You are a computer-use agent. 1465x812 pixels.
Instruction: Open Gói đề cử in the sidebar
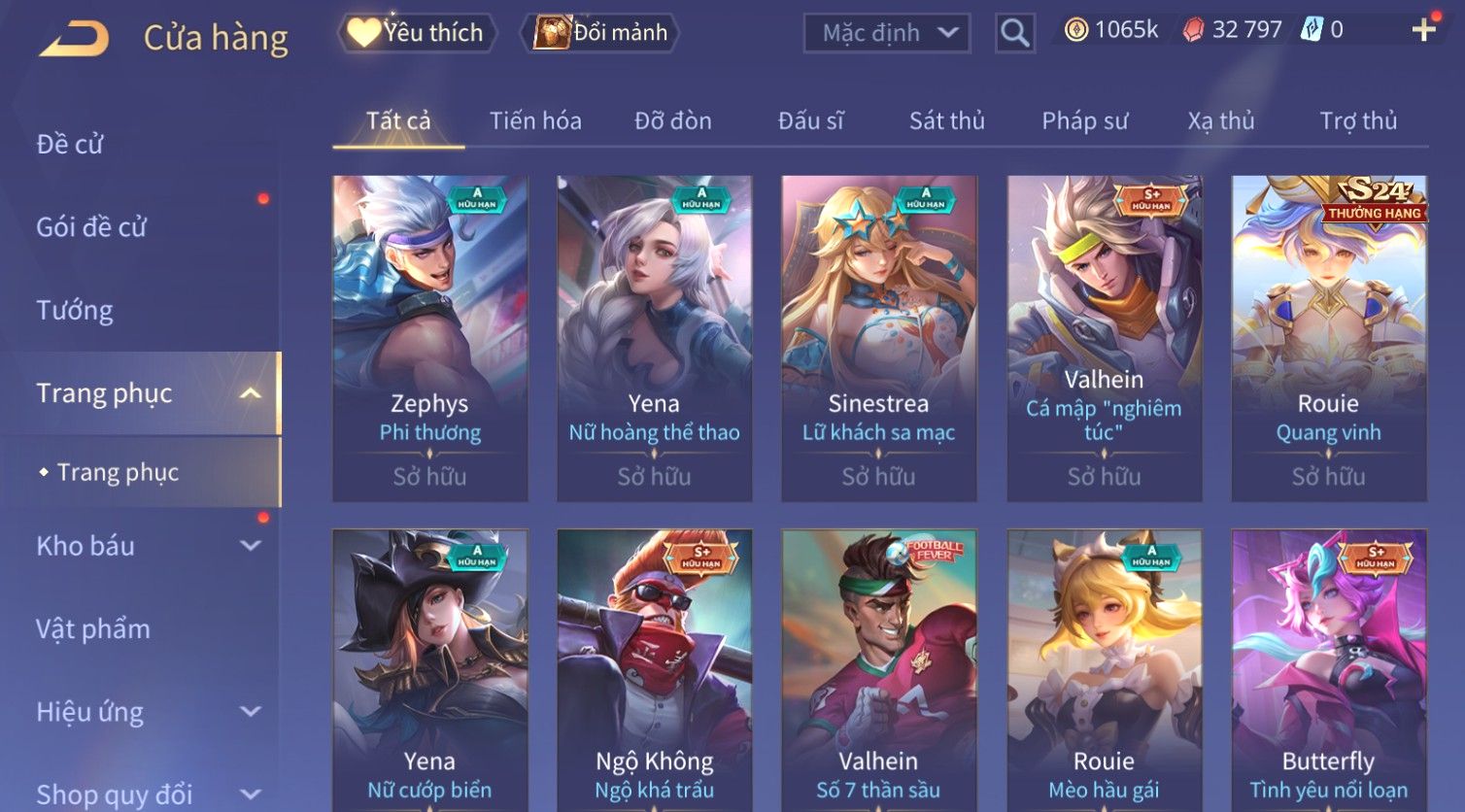[91, 227]
